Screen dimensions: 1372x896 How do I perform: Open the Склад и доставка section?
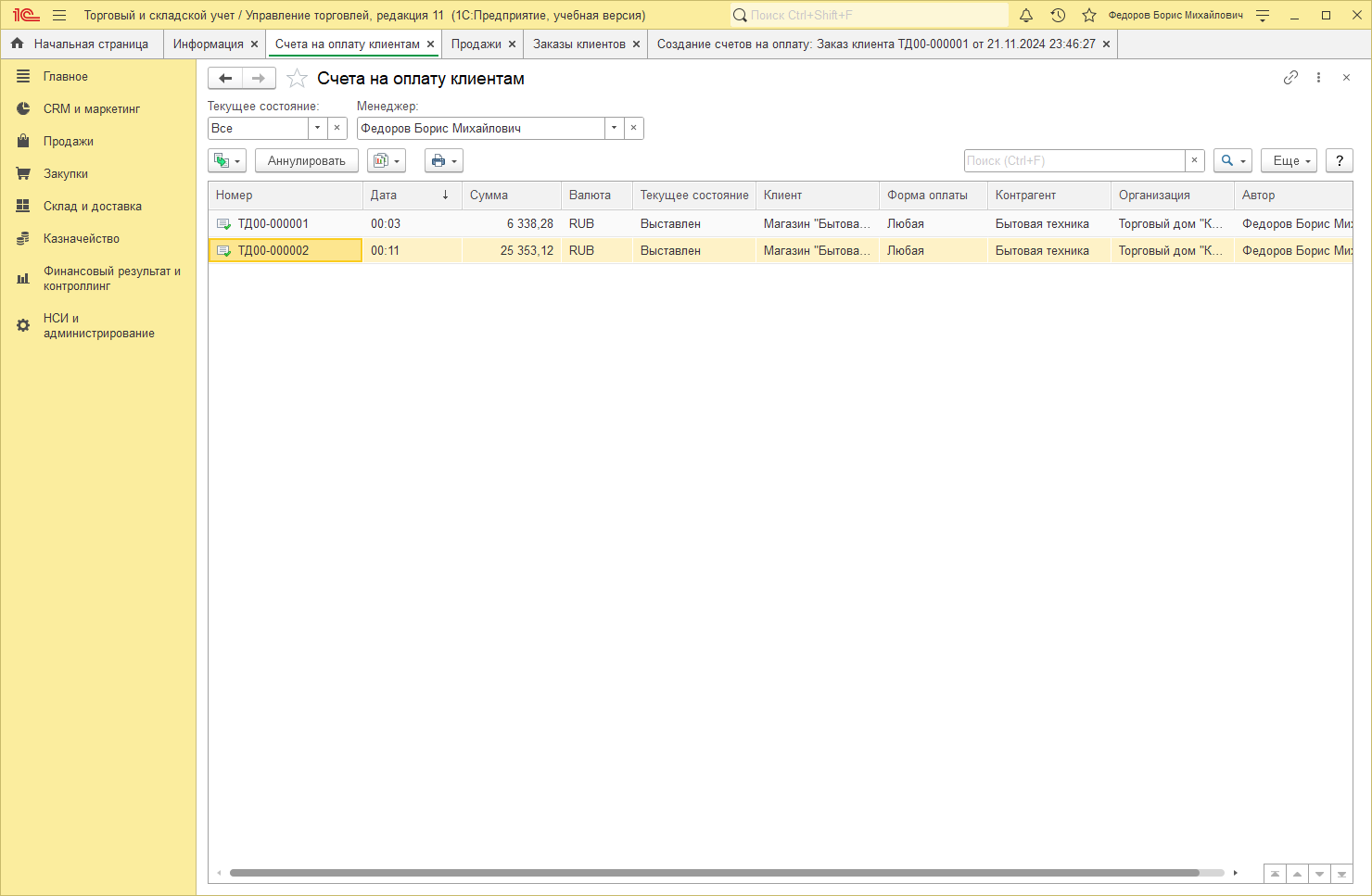(98, 207)
